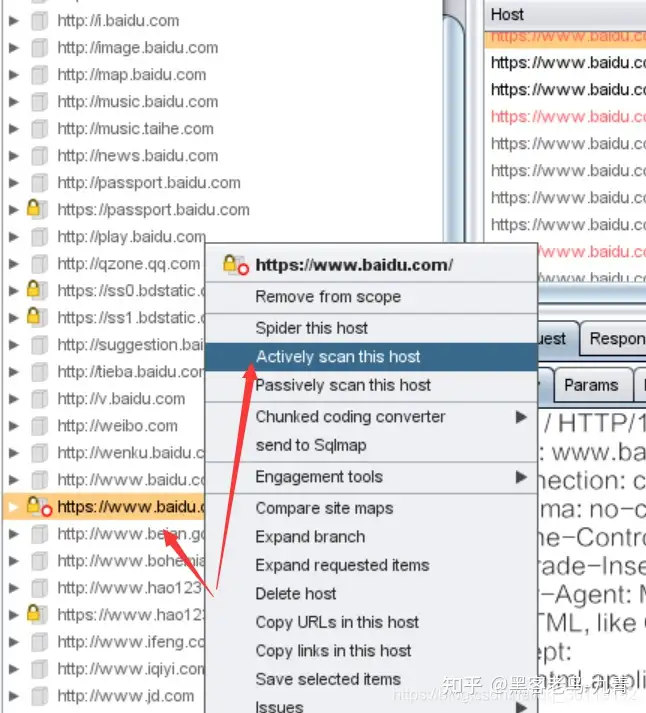Click the icon beside http://play.baidu.com

click(39, 237)
